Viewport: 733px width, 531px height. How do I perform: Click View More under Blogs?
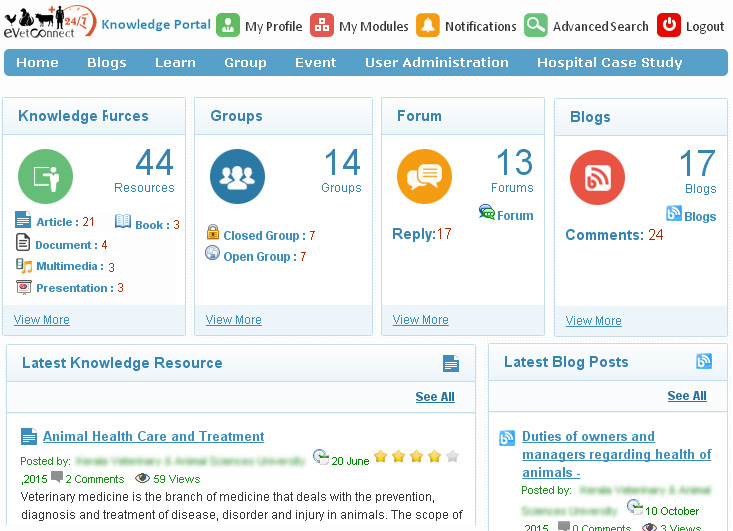[594, 321]
